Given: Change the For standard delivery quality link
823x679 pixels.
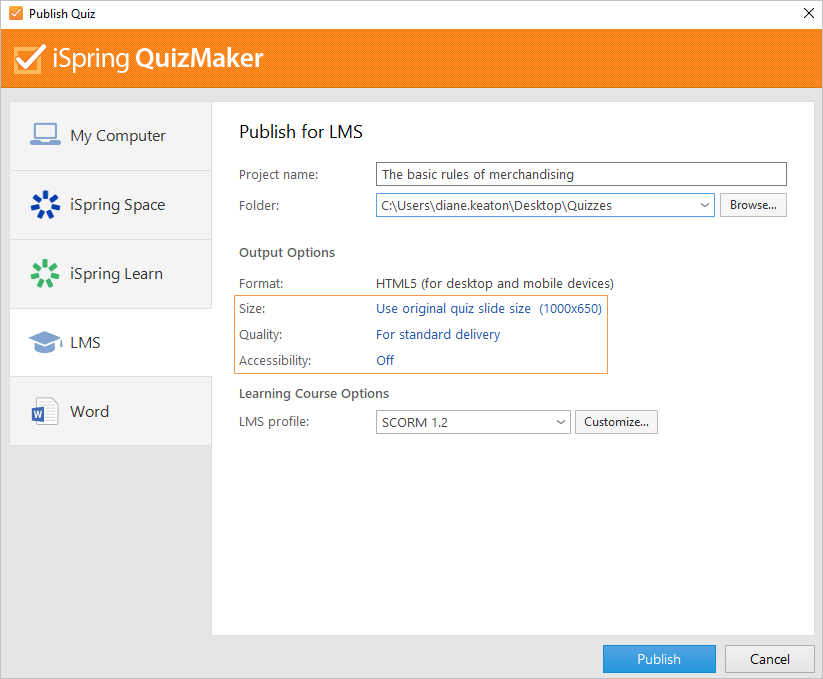Looking at the screenshot, I should [x=438, y=335].
